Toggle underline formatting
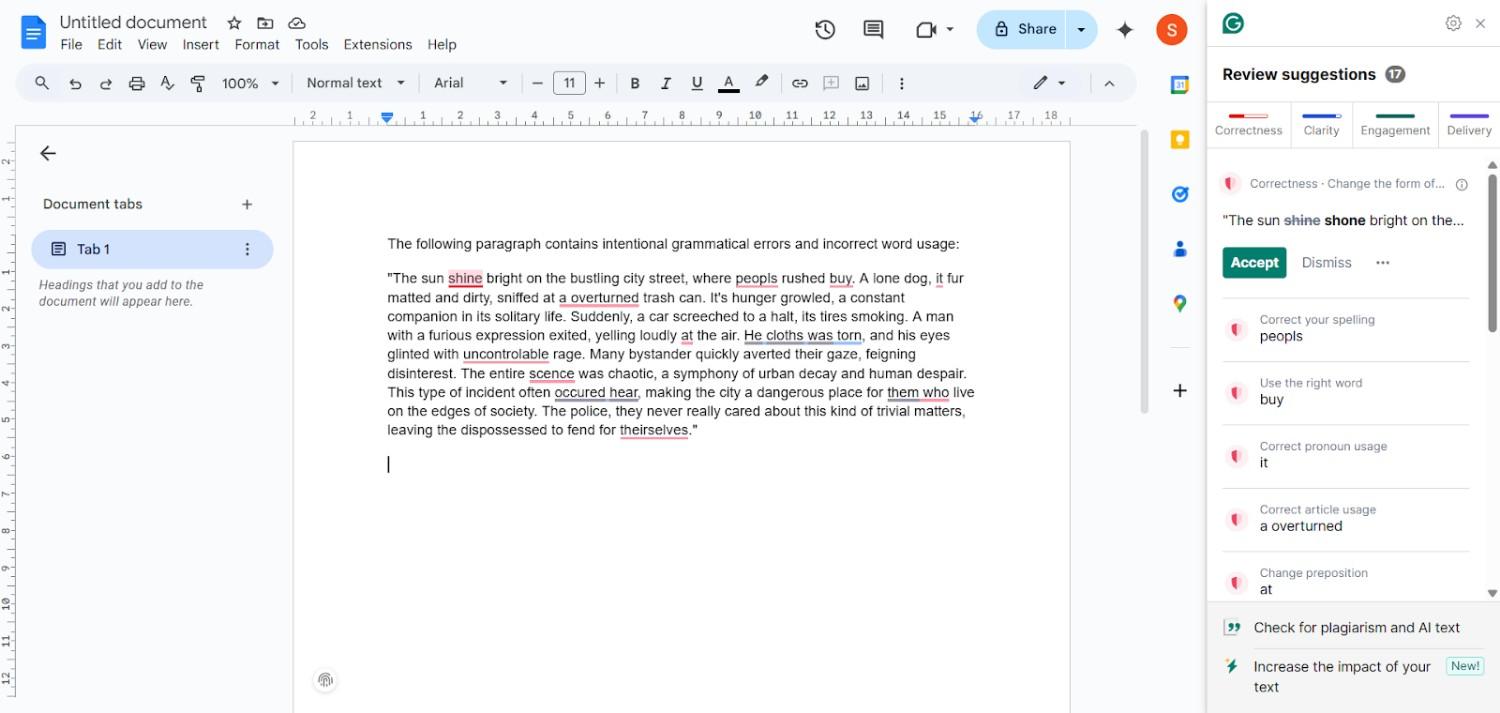This screenshot has height=713, width=1500. 697,83
